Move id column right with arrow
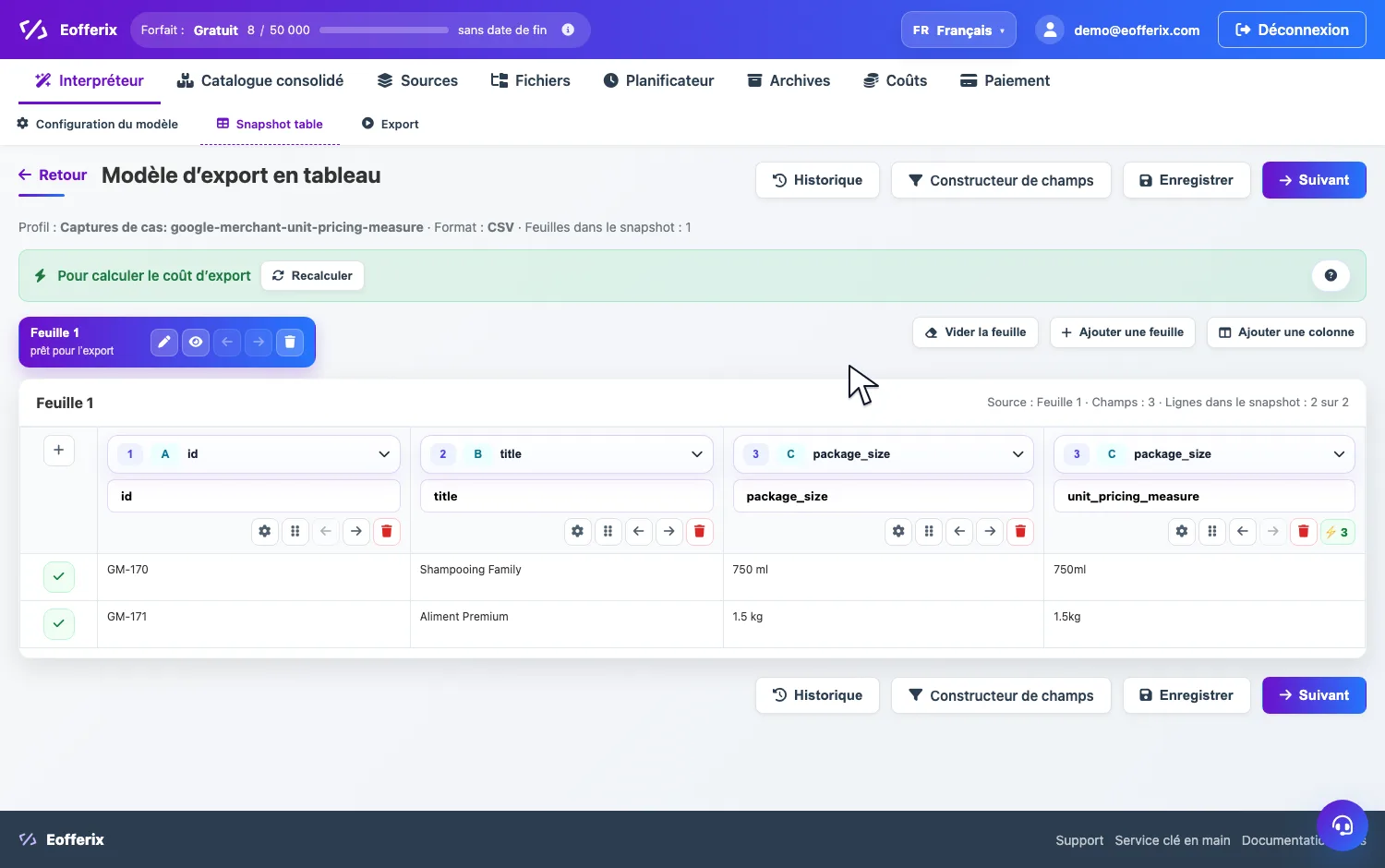The image size is (1385, 868). pyautogui.click(x=356, y=531)
